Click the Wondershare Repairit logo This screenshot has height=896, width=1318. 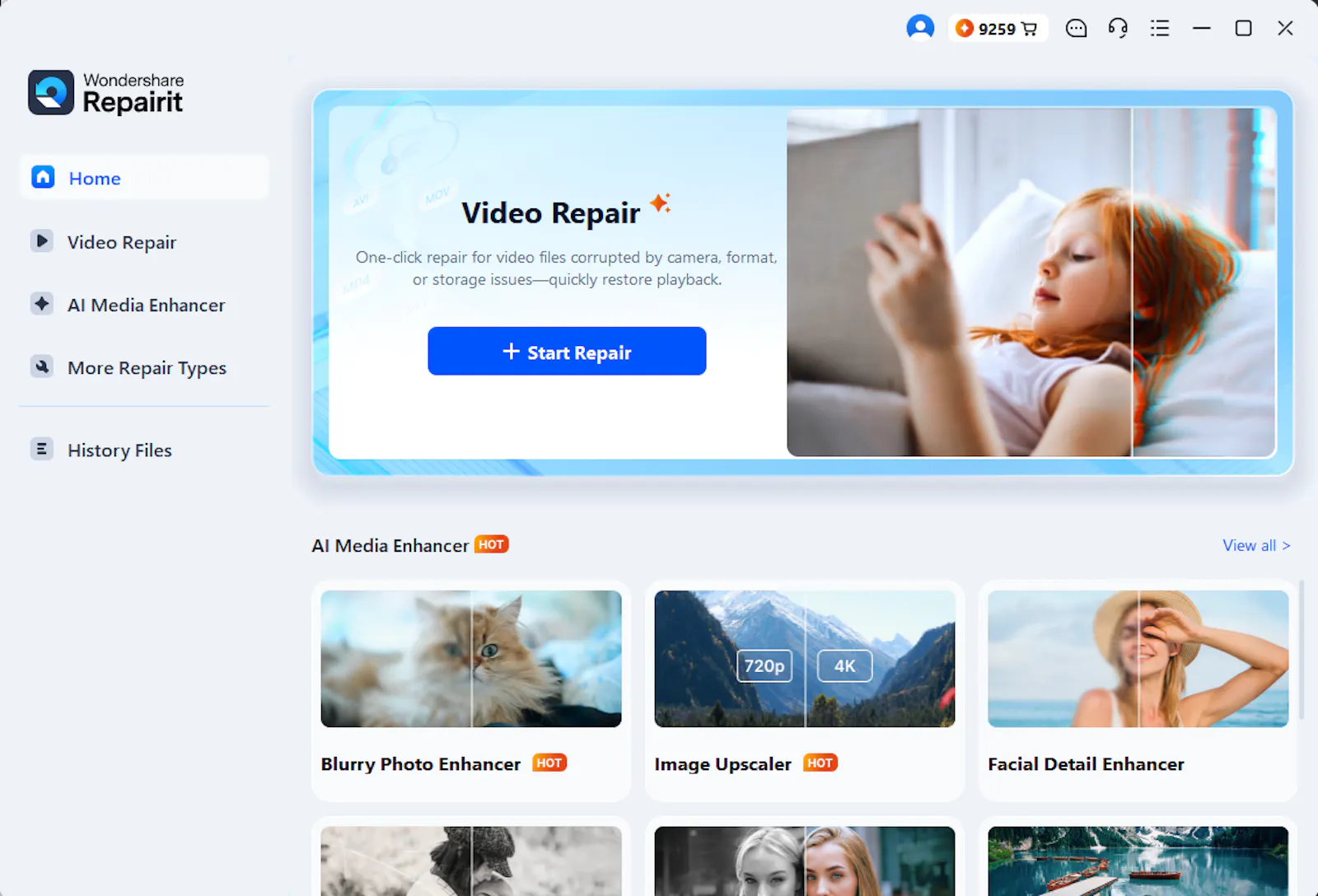pos(106,92)
